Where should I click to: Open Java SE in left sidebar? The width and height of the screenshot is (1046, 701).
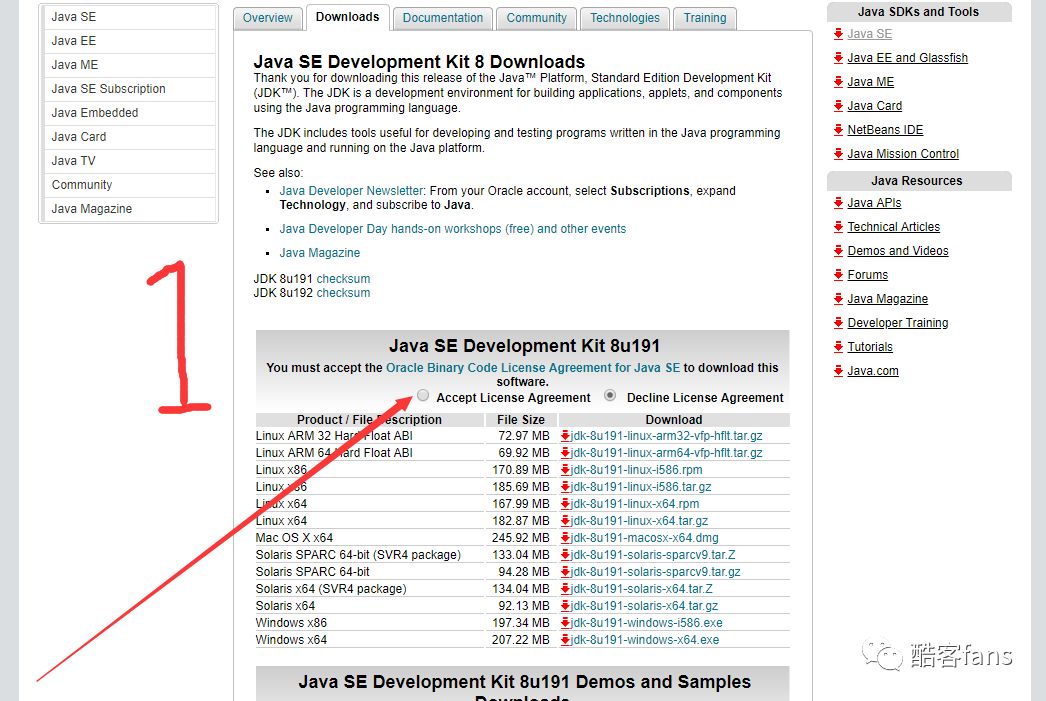(129, 17)
